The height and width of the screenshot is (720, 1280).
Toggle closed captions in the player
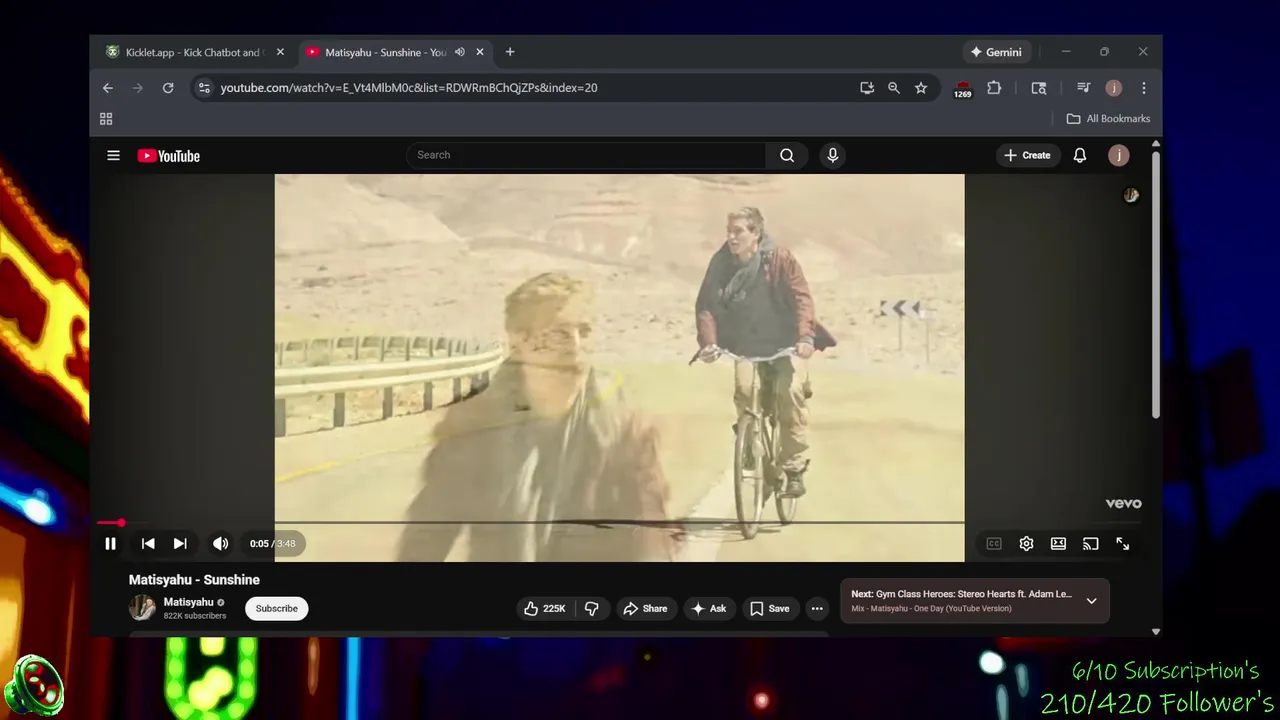pyautogui.click(x=994, y=543)
